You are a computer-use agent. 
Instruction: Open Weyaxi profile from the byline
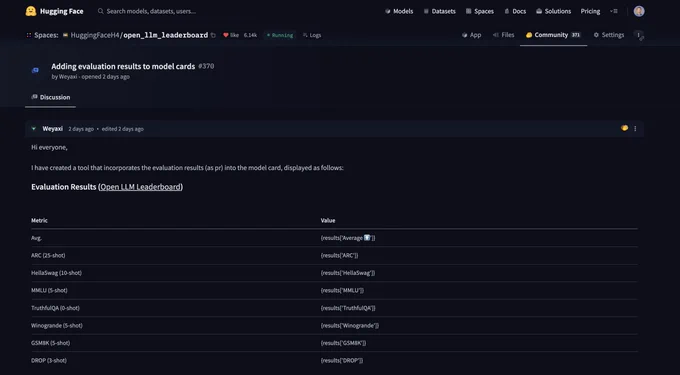[x=68, y=77]
